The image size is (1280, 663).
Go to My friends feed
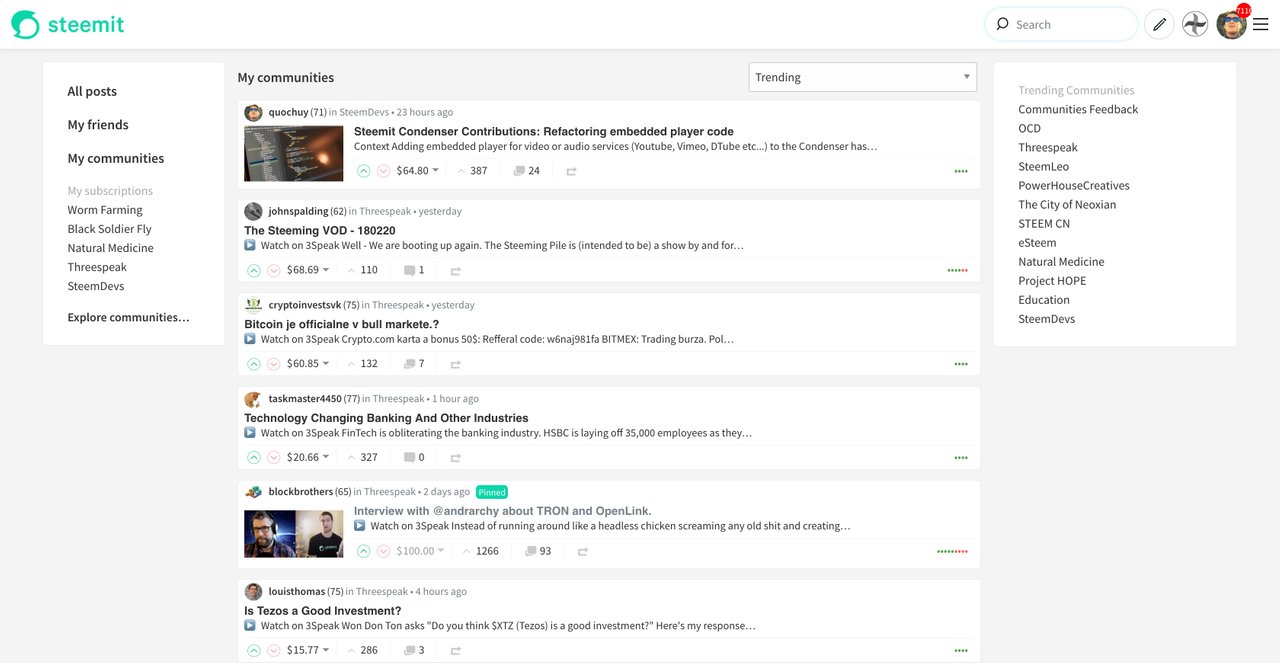(98, 125)
